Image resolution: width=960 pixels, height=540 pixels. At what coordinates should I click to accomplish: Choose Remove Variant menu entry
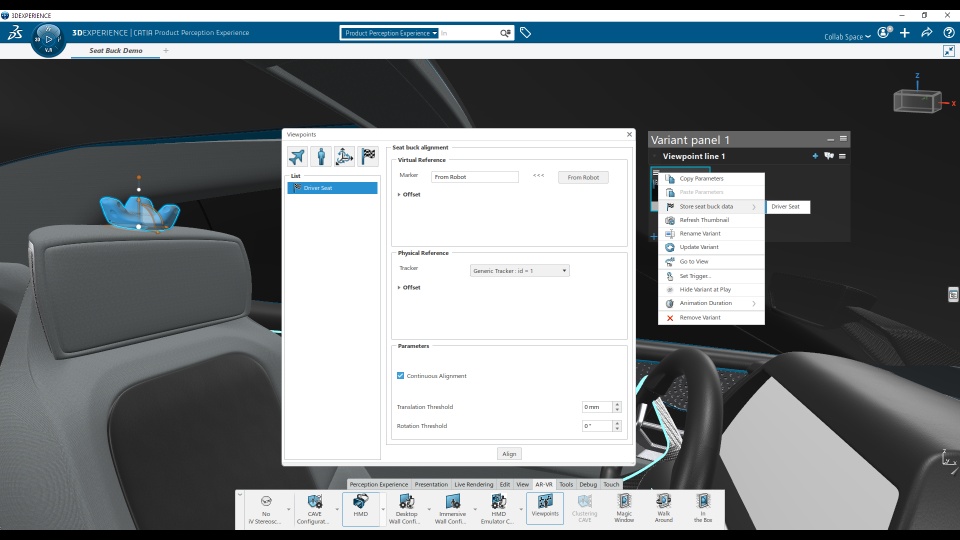click(711, 318)
